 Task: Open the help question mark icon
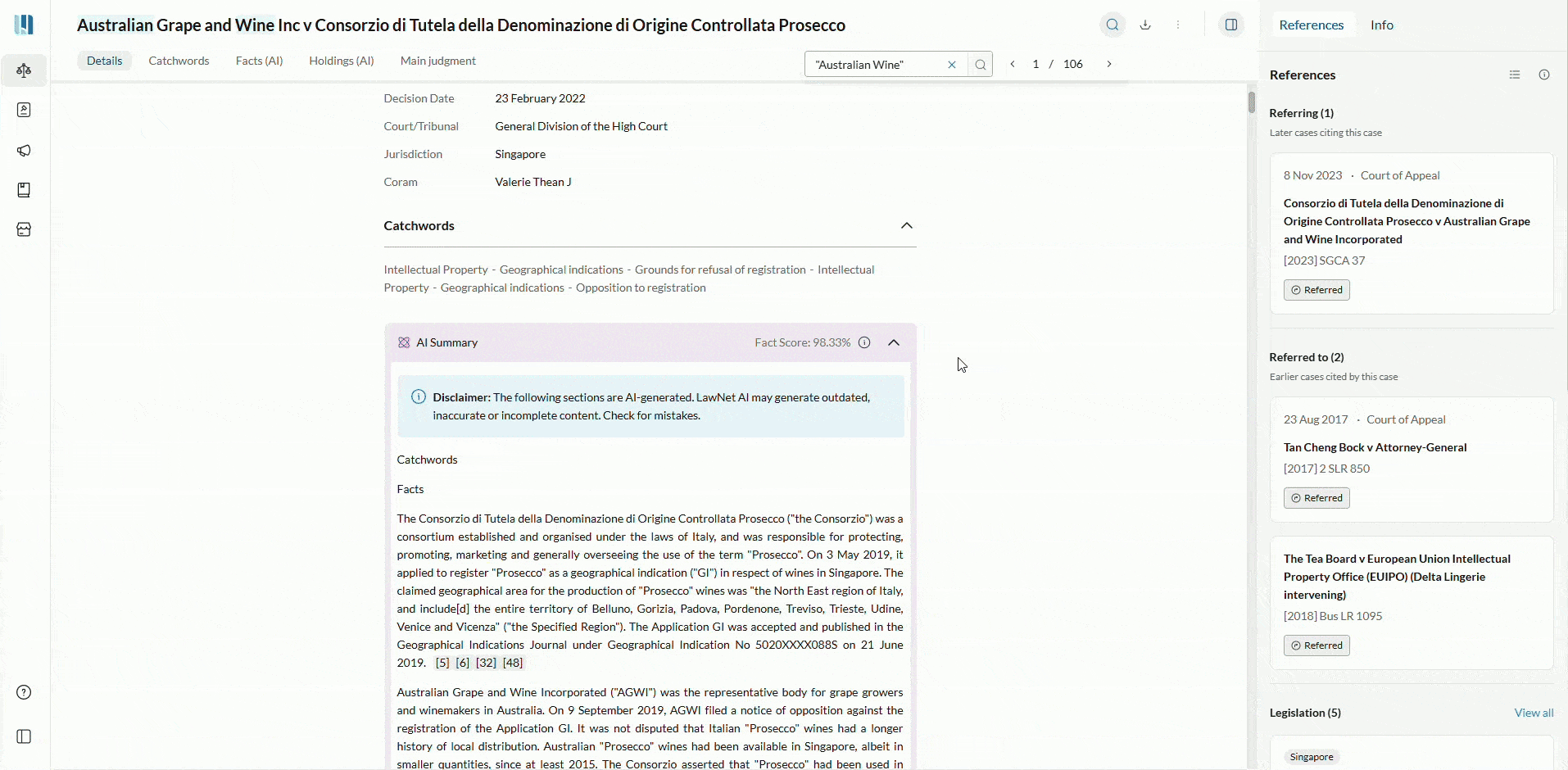click(x=24, y=692)
